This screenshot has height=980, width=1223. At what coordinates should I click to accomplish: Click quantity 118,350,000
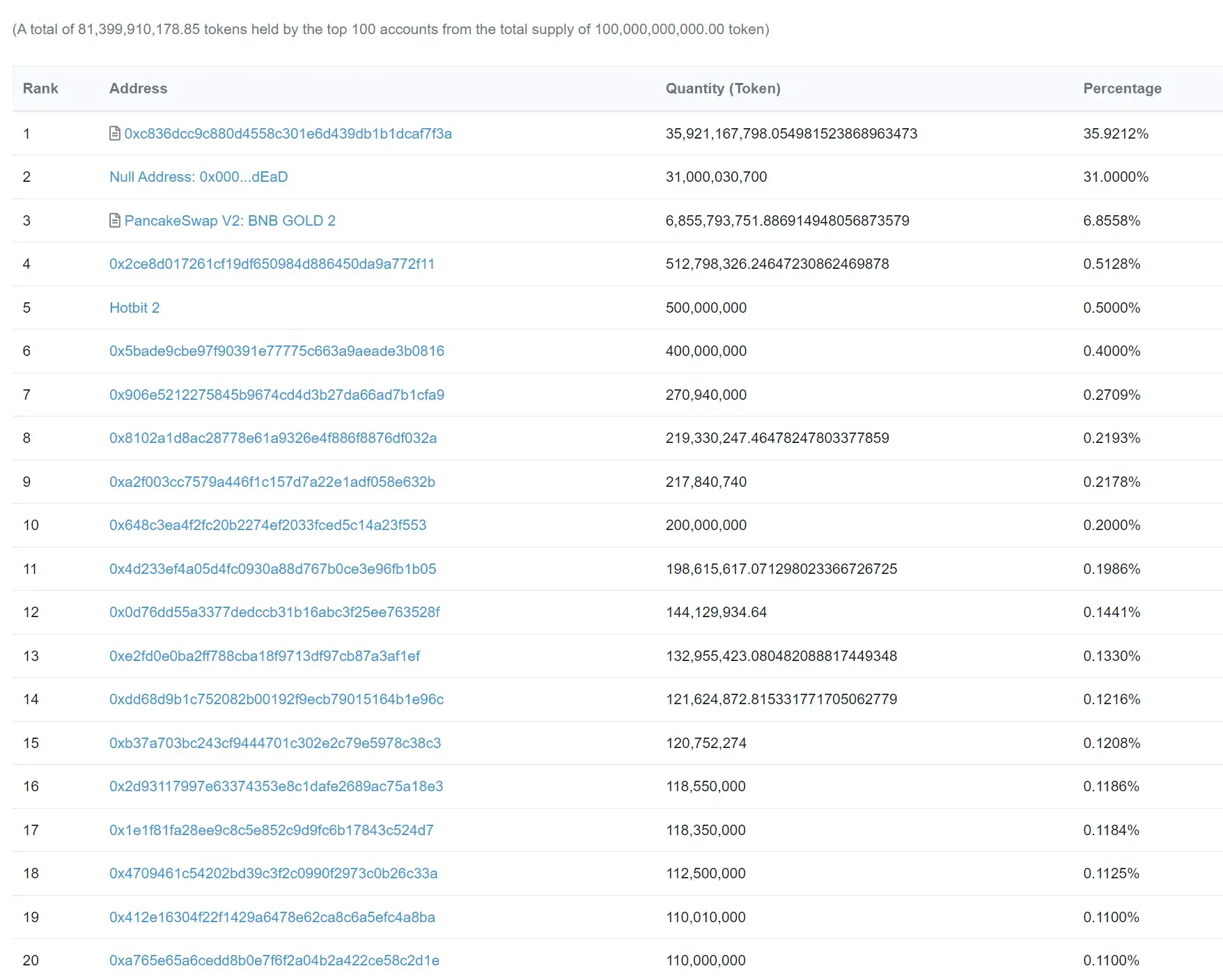706,830
